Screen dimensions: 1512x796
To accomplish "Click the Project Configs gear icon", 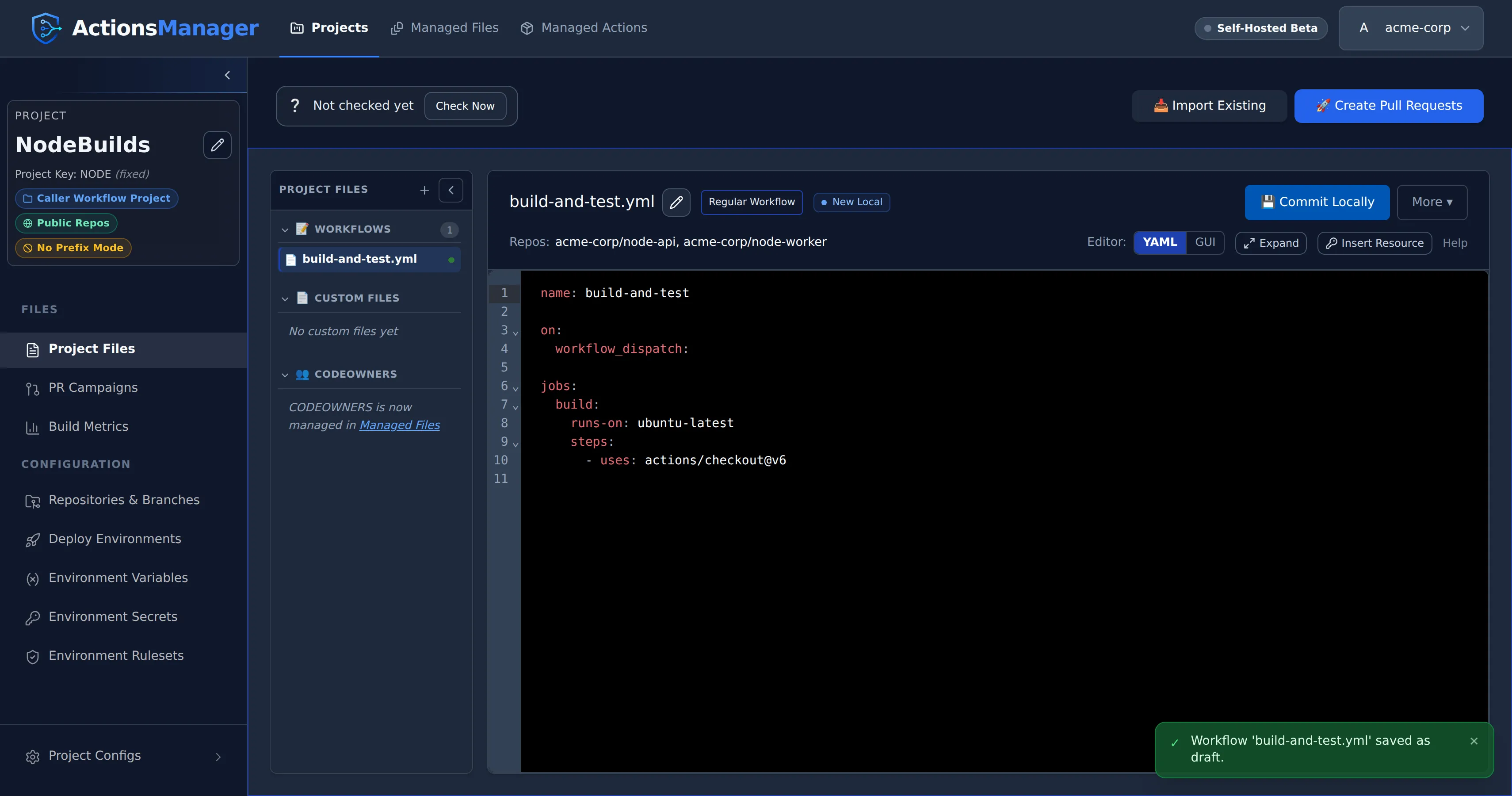I will [33, 757].
